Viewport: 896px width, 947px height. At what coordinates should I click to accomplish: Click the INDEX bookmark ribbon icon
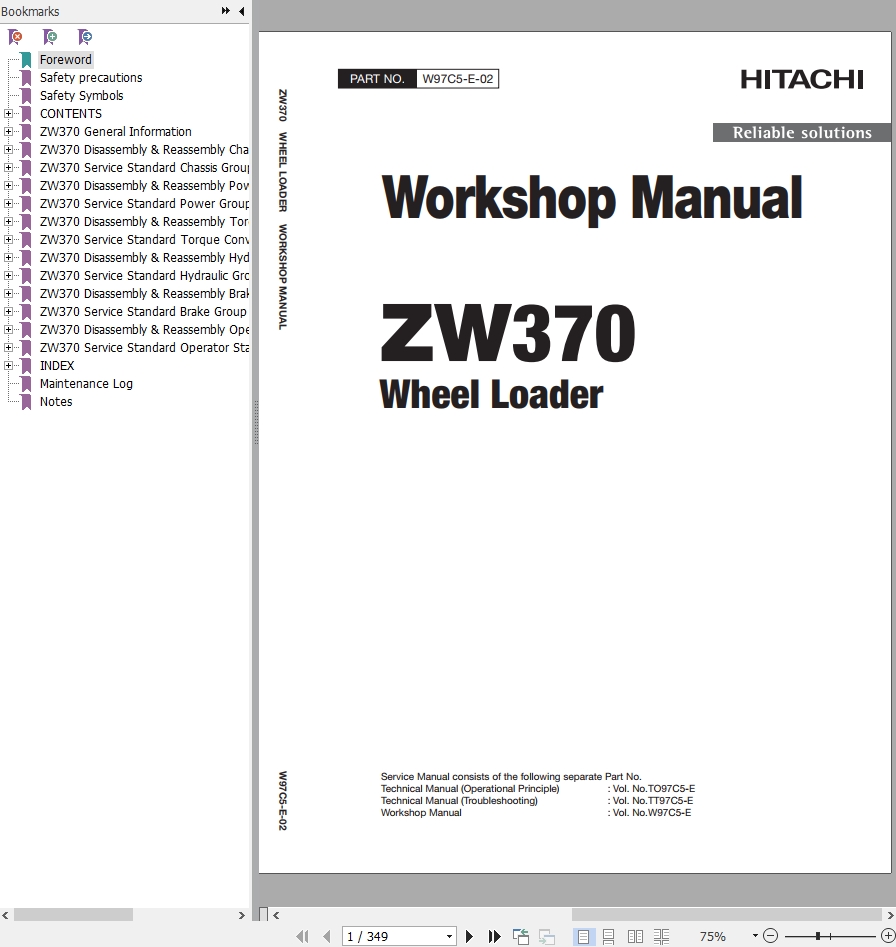tap(26, 366)
